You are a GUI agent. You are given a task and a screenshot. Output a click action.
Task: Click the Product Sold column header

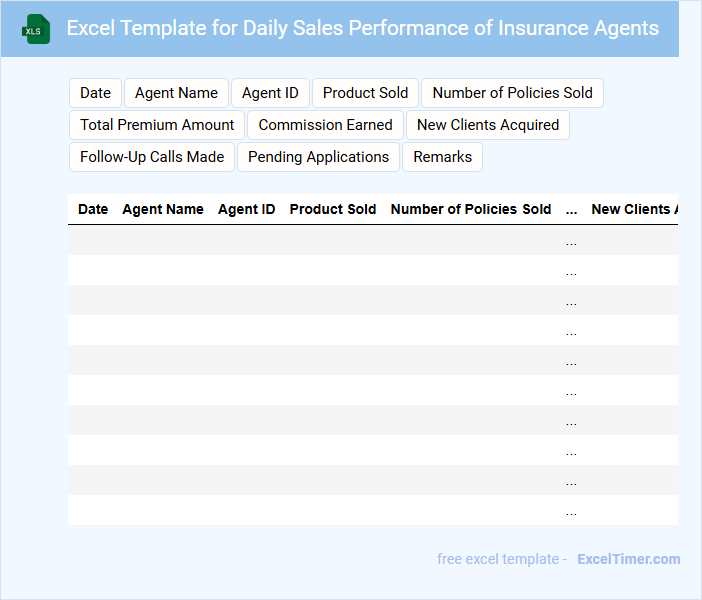(x=333, y=209)
